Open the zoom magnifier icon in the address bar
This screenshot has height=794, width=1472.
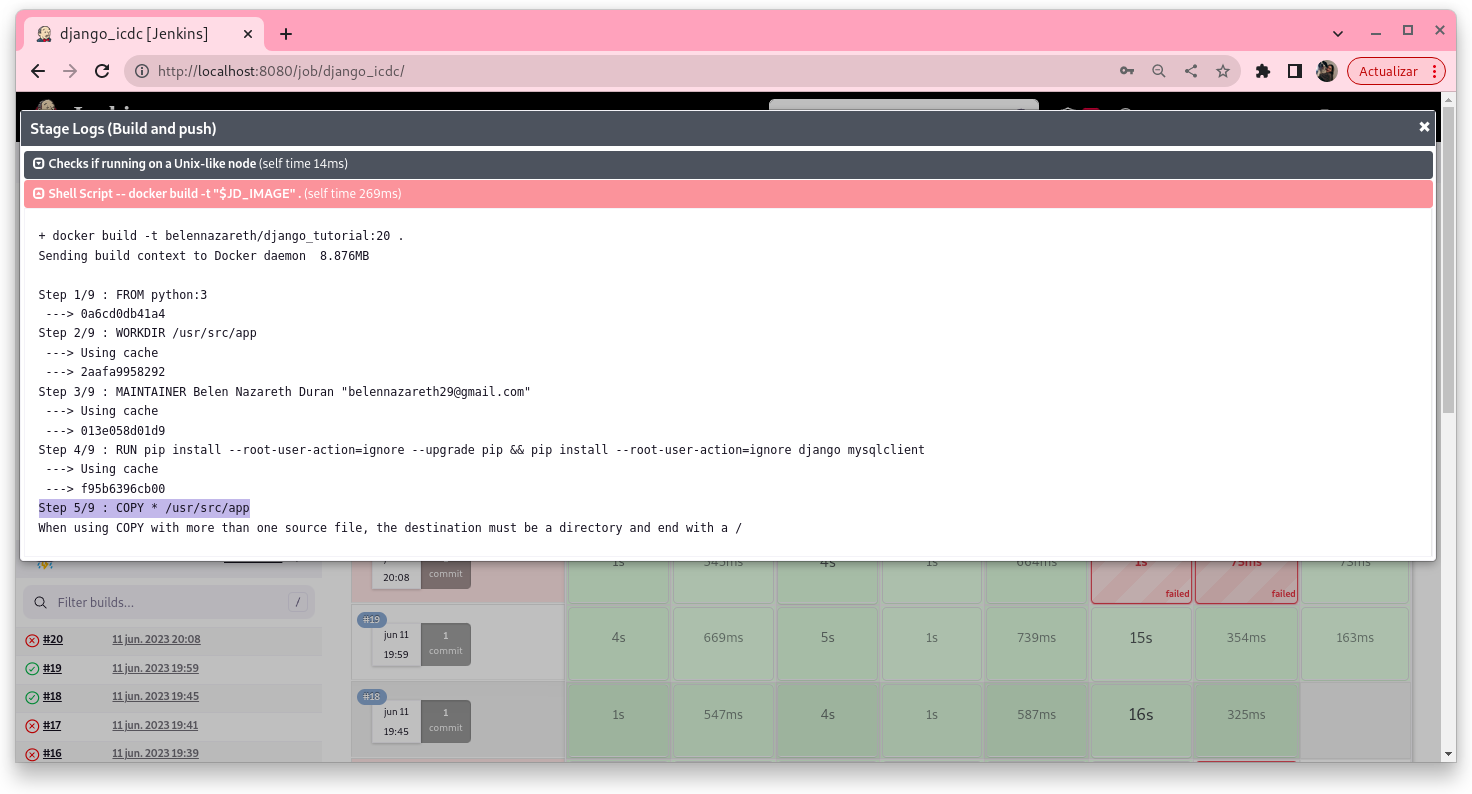(1158, 71)
